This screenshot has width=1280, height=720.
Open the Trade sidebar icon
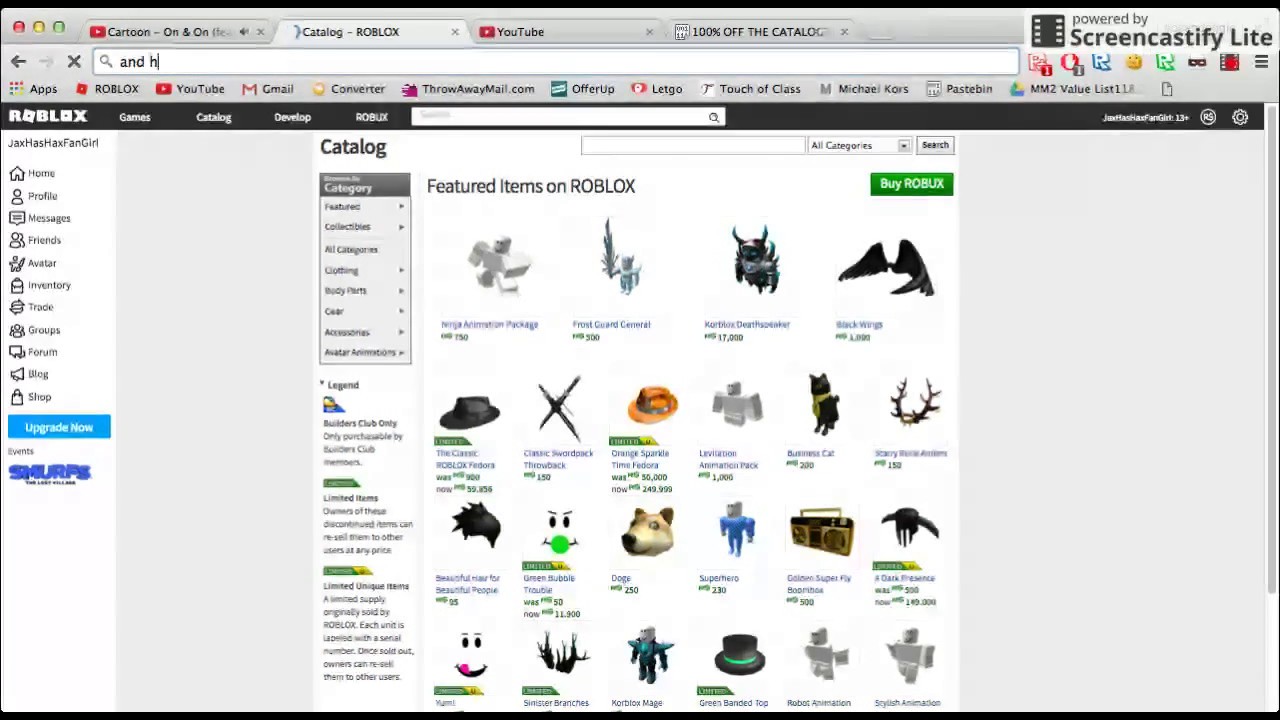click(17, 307)
